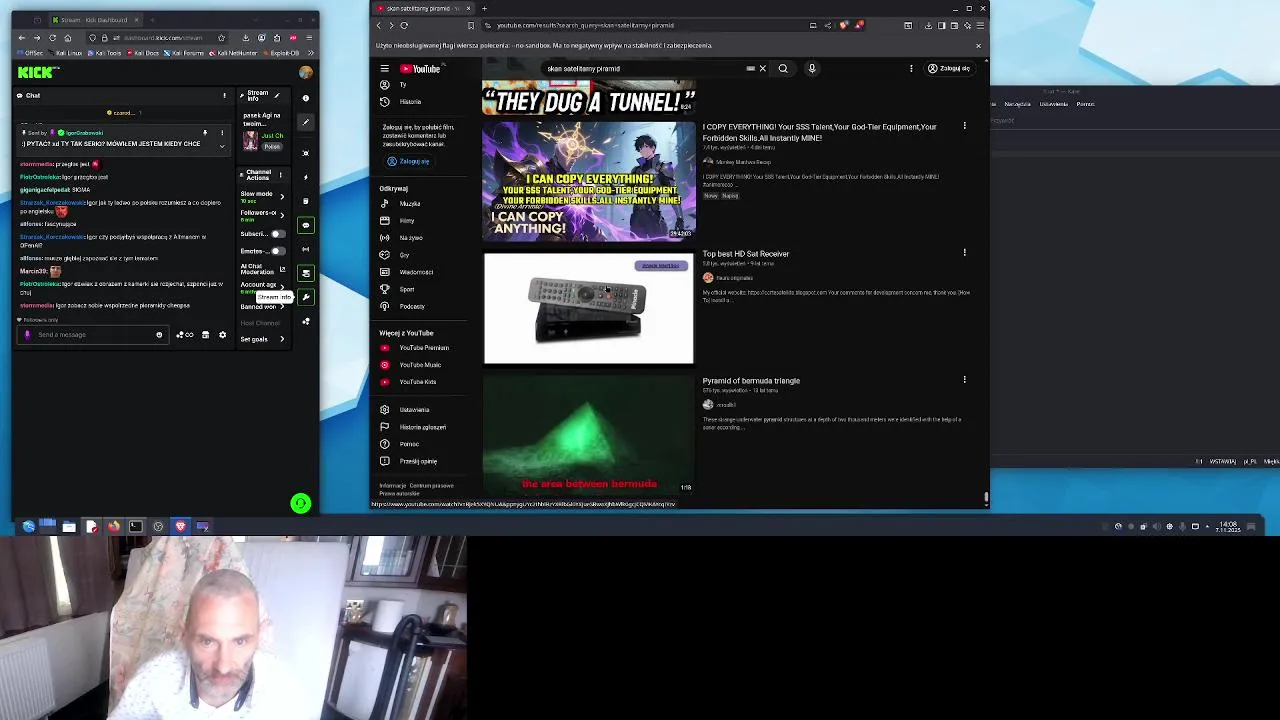Click the lightning bolt icon in Kick sidebar
This screenshot has height=720, width=1280.
(x=306, y=177)
